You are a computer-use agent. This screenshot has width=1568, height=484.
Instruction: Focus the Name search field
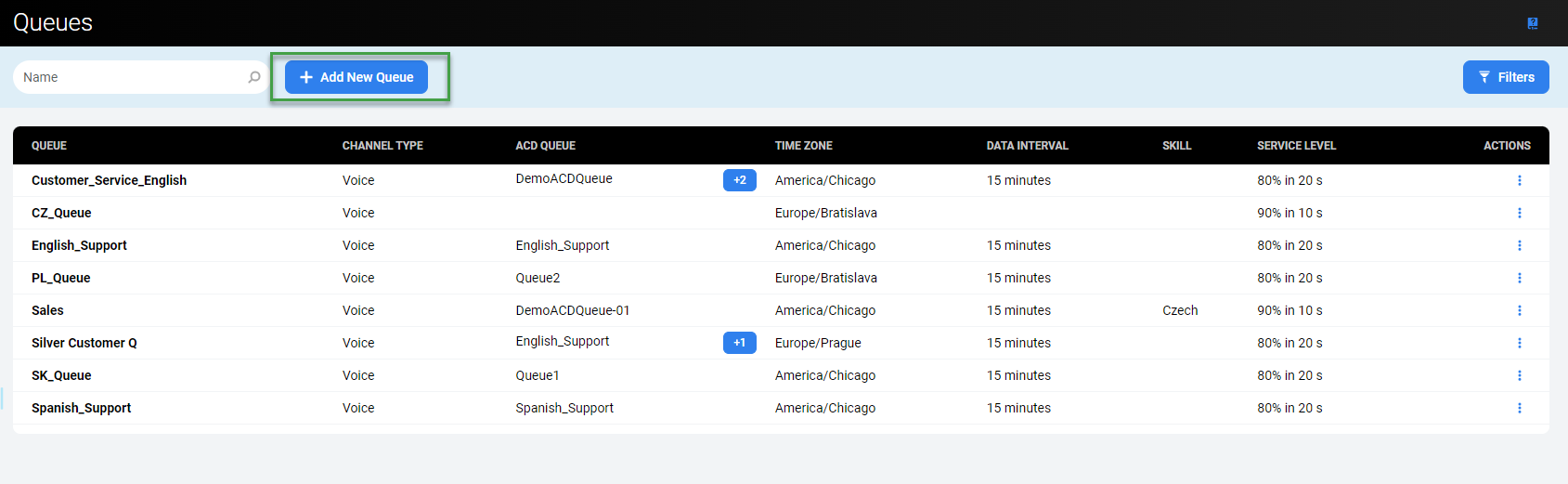pos(130,77)
